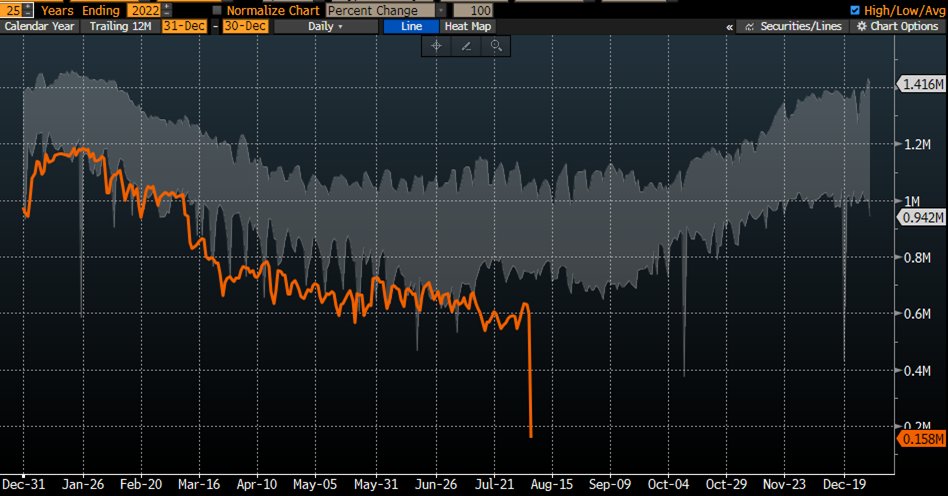Select the 1.2M y-axis label
This screenshot has height=496, width=948.
point(917,144)
